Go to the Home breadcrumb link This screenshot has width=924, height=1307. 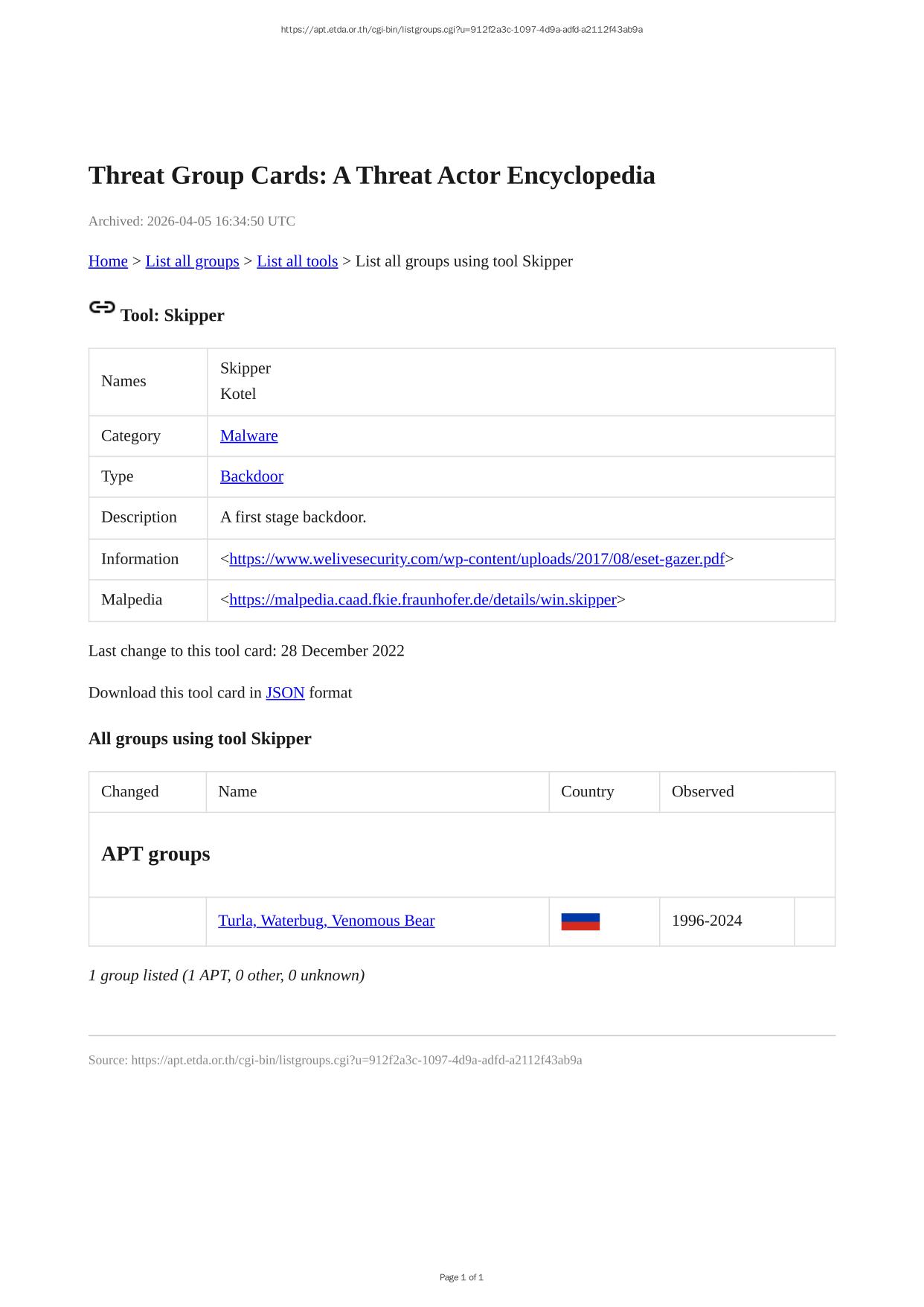coord(108,261)
